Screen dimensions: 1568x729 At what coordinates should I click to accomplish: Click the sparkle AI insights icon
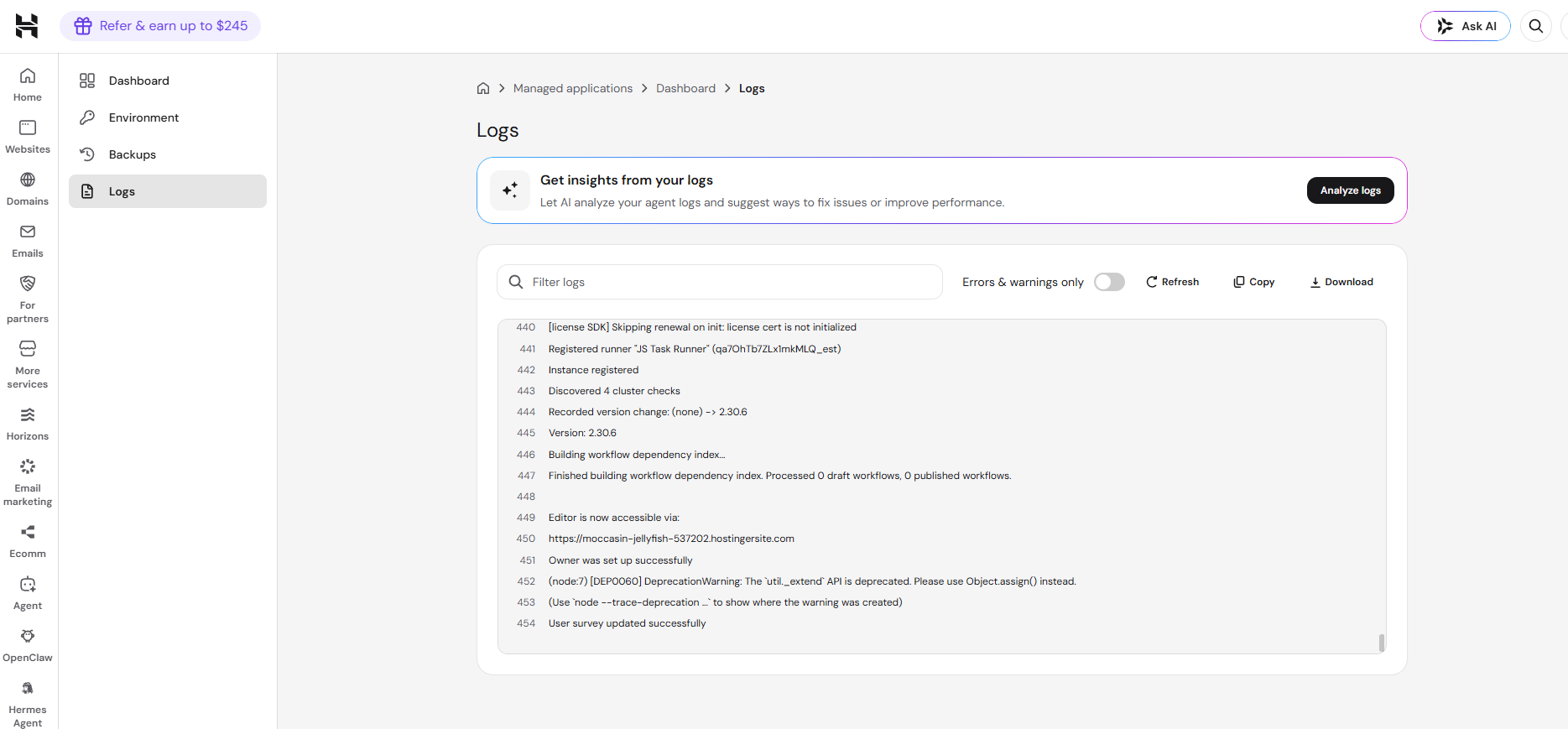(510, 190)
